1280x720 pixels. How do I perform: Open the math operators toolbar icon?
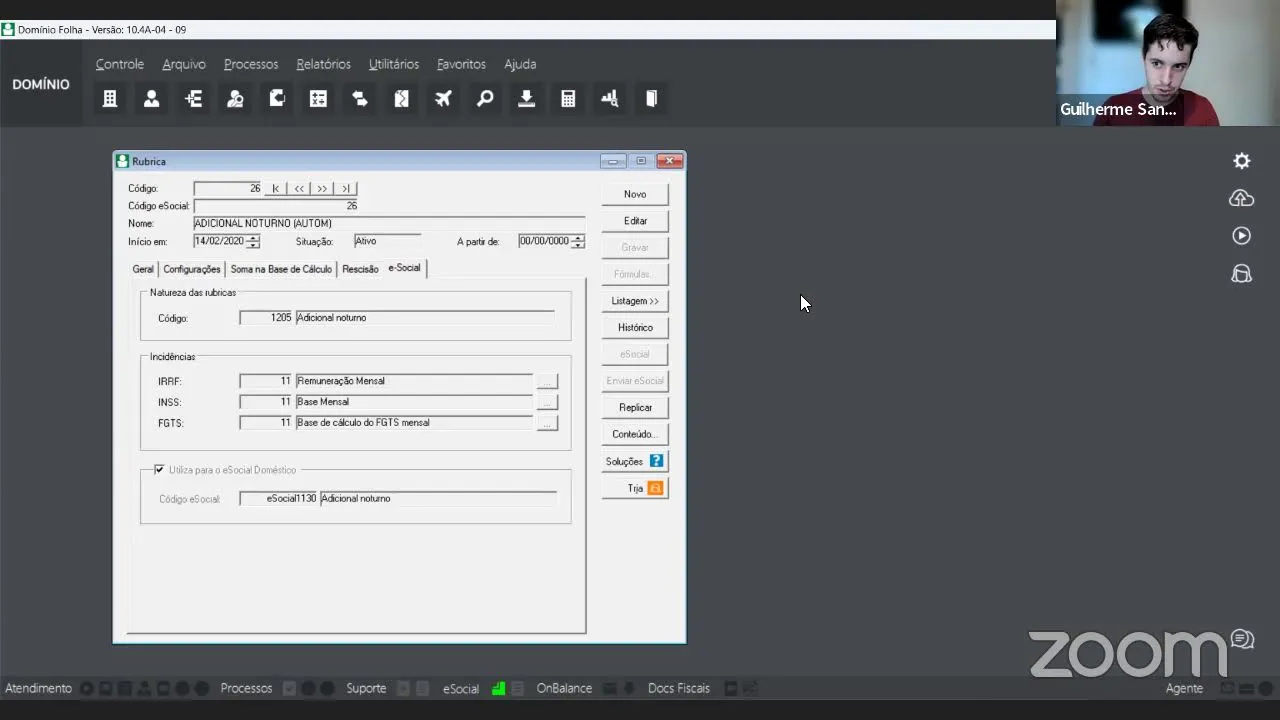318,99
